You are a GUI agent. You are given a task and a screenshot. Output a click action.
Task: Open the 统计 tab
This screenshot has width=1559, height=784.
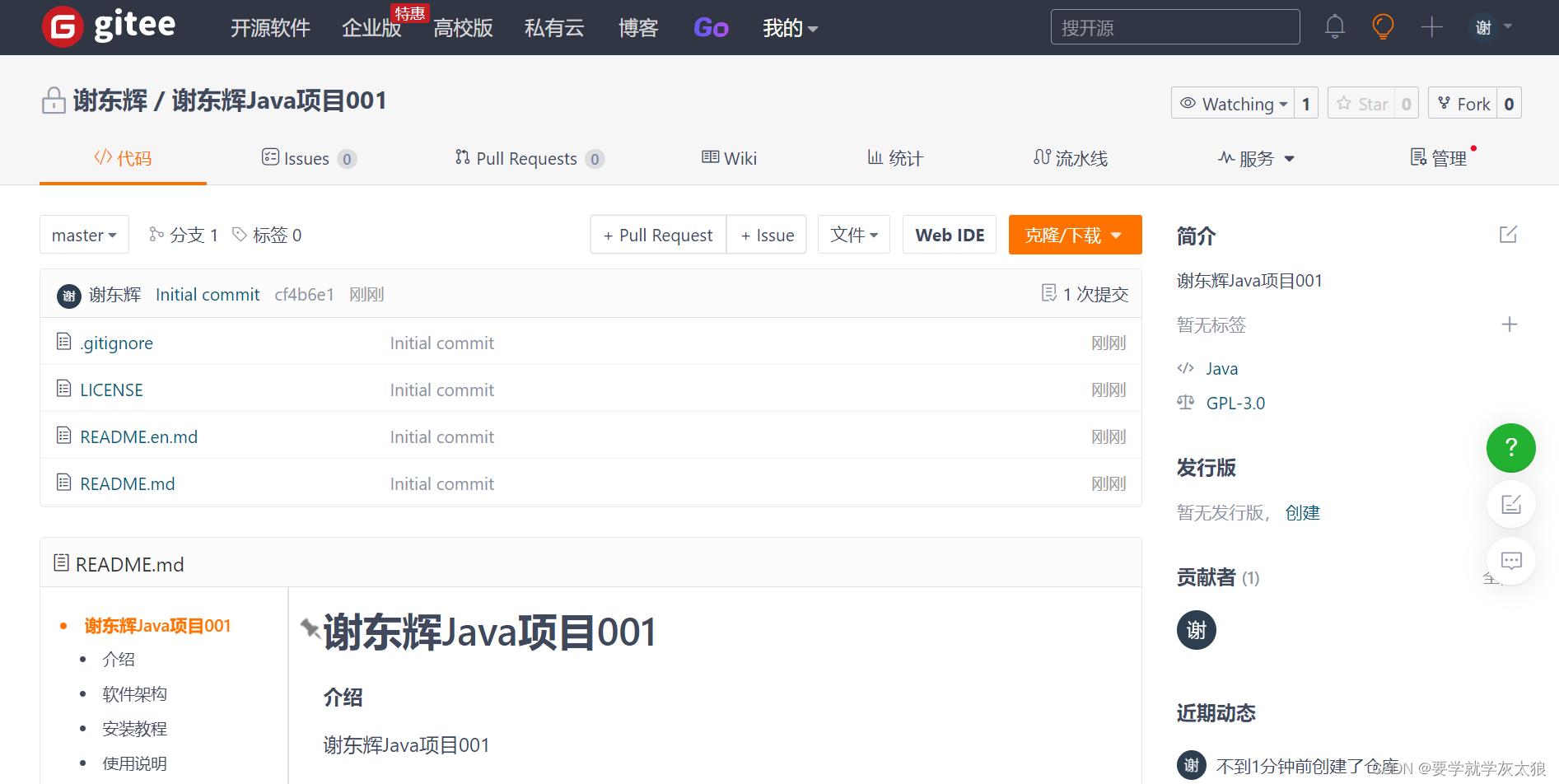tap(895, 158)
